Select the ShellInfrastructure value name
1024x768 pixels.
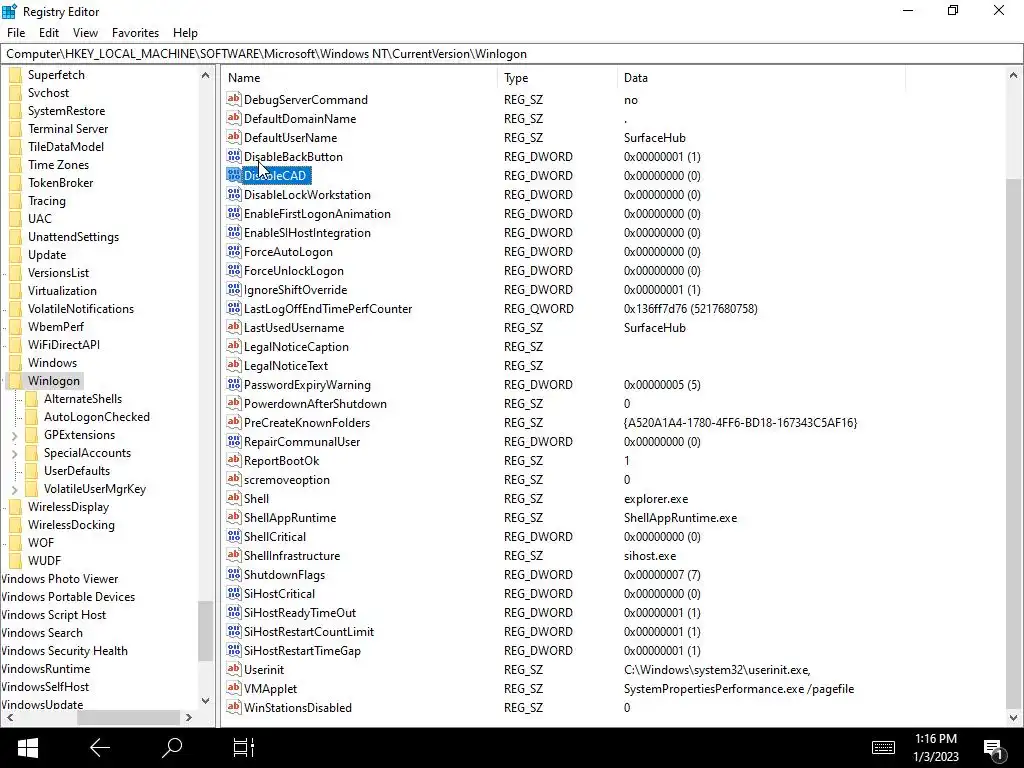click(292, 555)
